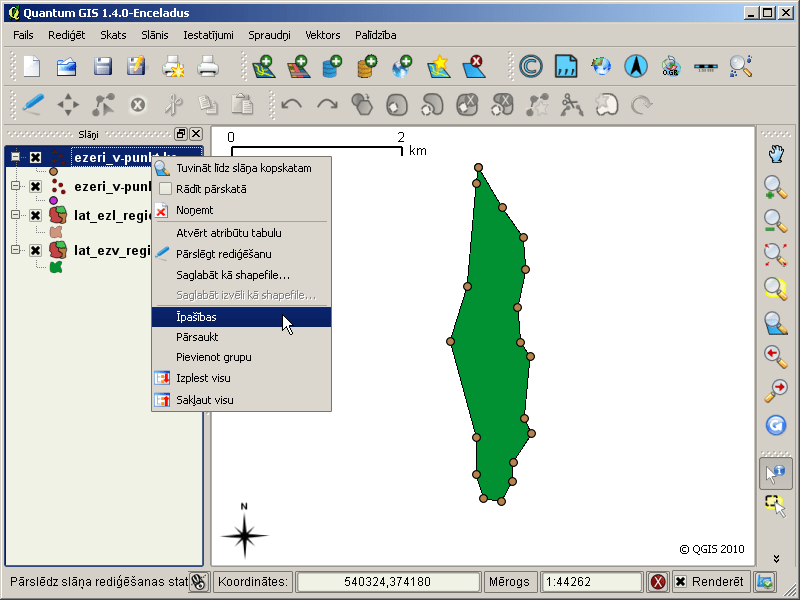Toggle visibility of lat_ezl_region layer
Image resolution: width=800 pixels, height=600 pixels.
tap(35, 215)
